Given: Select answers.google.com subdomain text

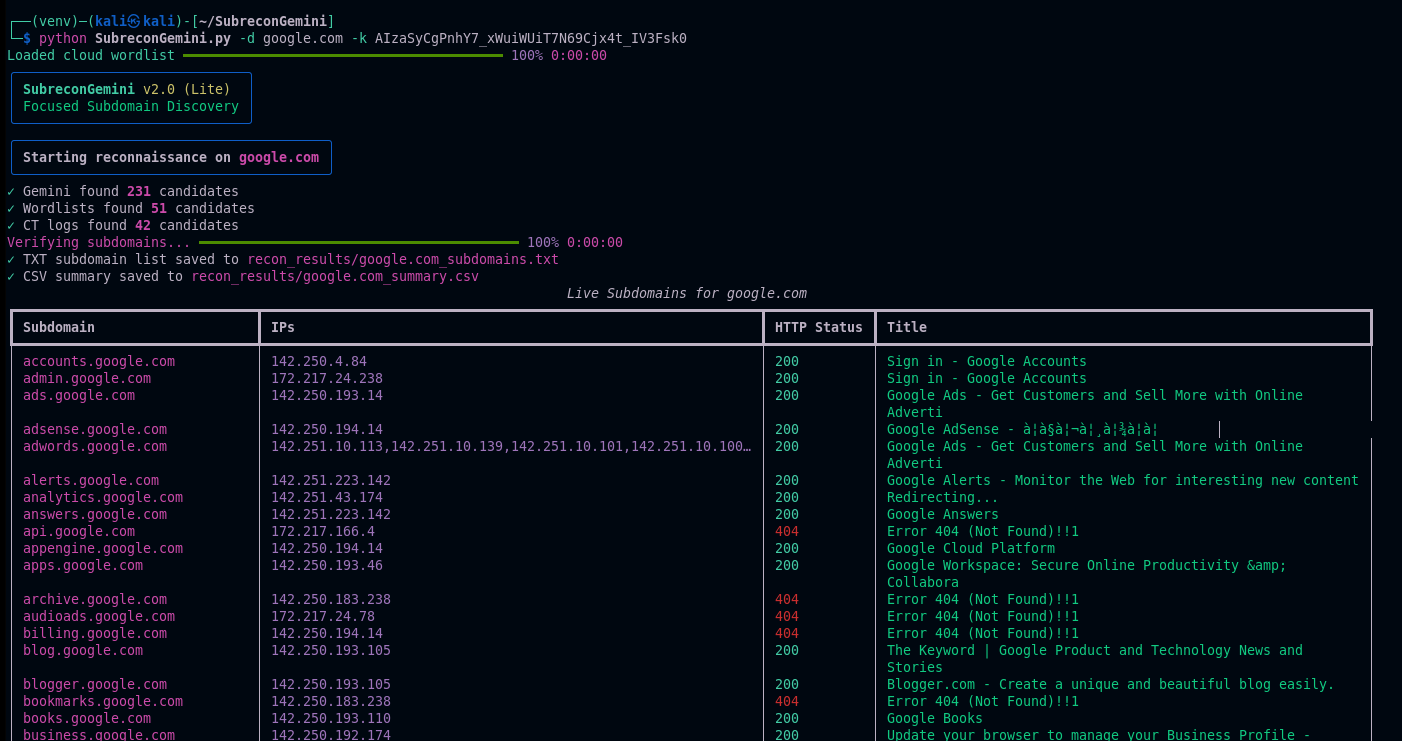Looking at the screenshot, I should pos(95,514).
